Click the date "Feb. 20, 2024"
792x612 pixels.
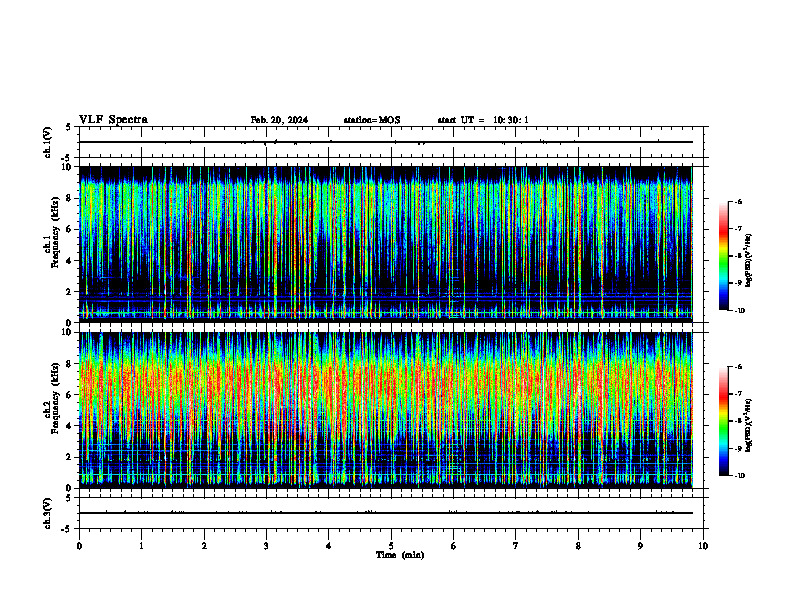coord(279,120)
